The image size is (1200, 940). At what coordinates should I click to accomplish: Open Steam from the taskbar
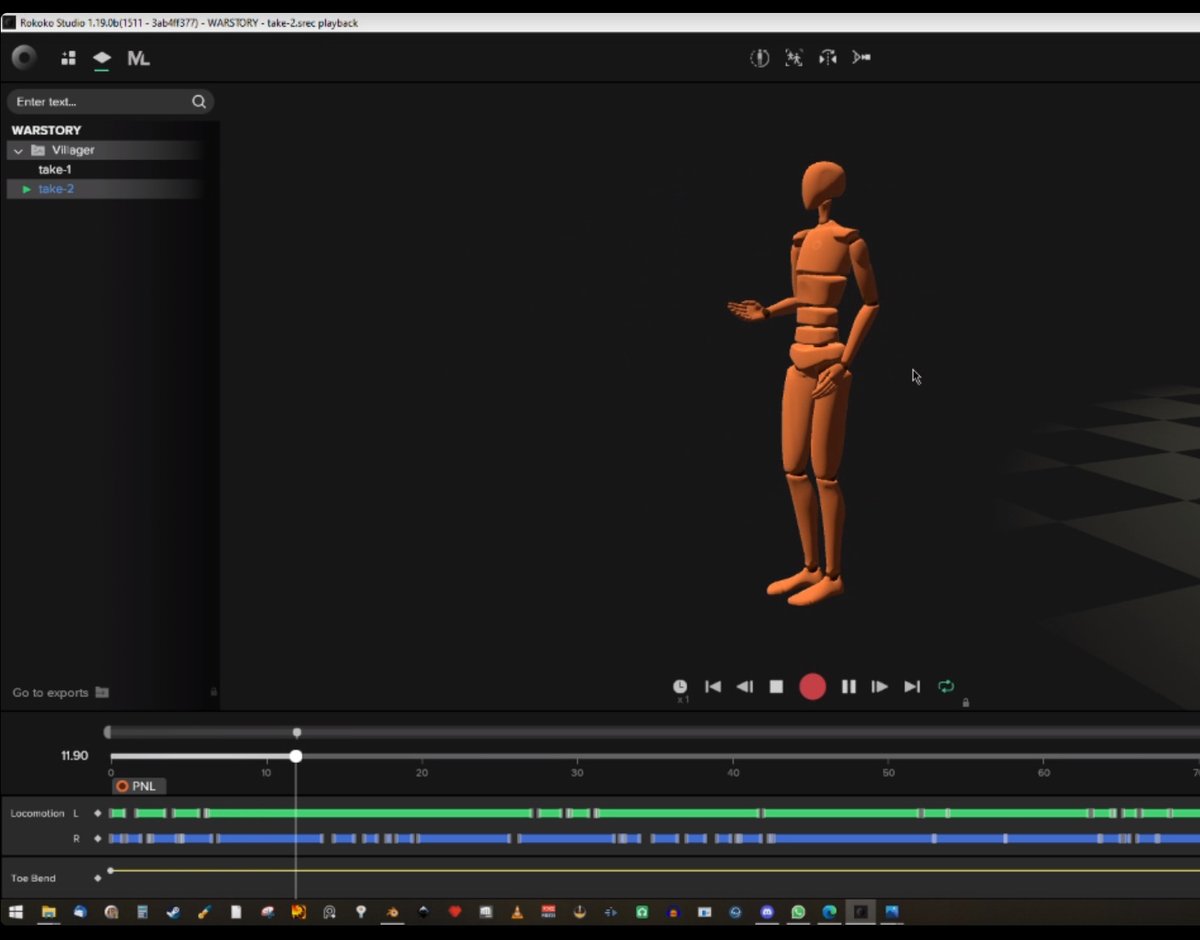pyautogui.click(x=173, y=912)
